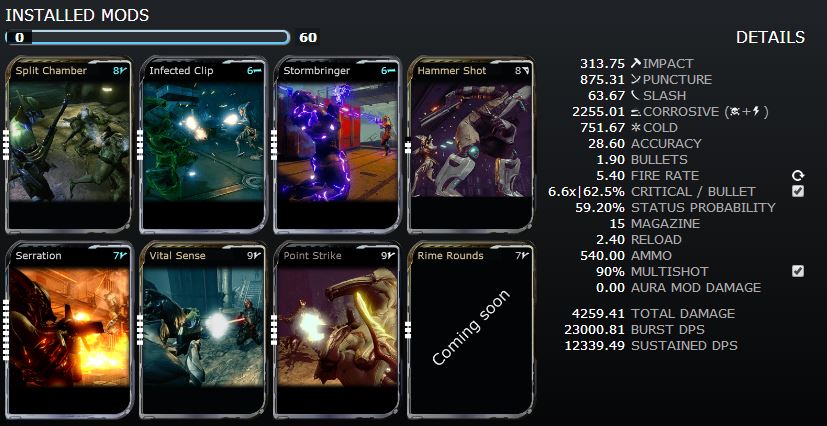The image size is (827, 426).
Task: Click the Corrosive damage icon
Action: [636, 112]
